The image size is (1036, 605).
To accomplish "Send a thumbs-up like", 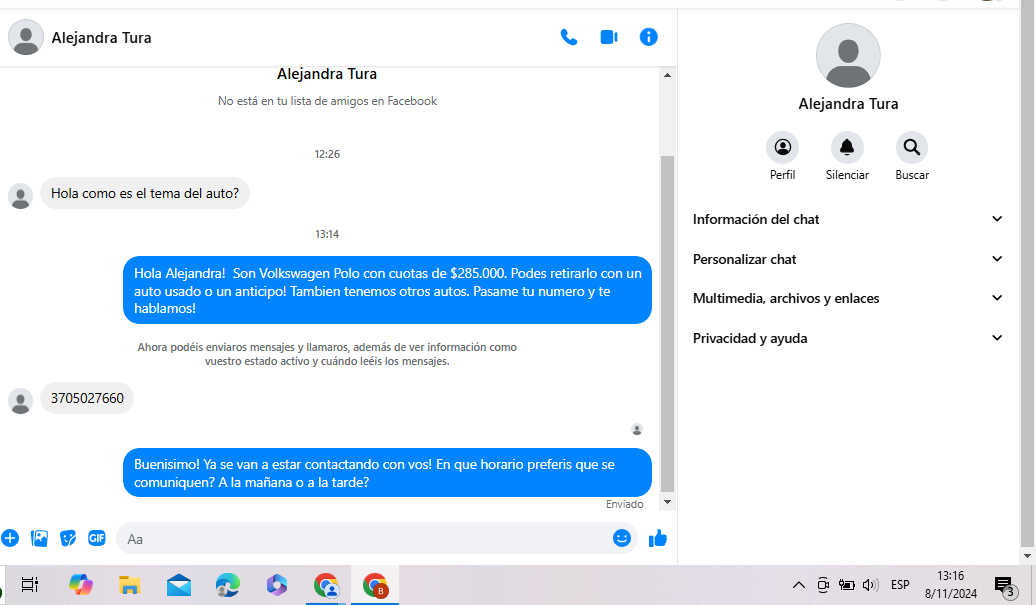I will pos(657,539).
